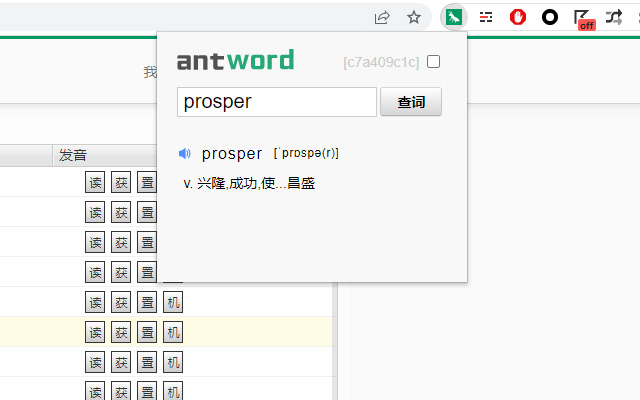Click the 机 button just above the highlighted row
The image size is (640, 400).
click(173, 302)
